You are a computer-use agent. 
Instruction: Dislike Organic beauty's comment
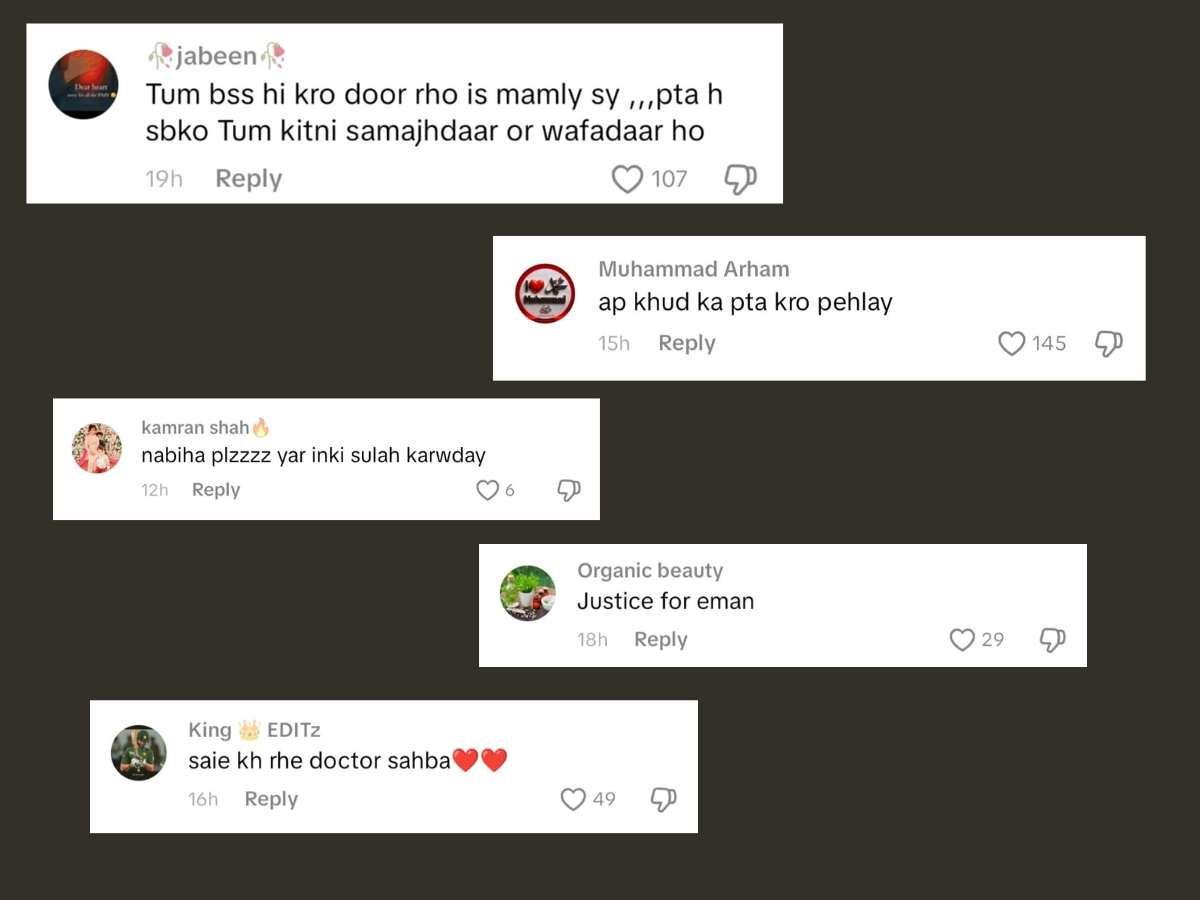1053,640
